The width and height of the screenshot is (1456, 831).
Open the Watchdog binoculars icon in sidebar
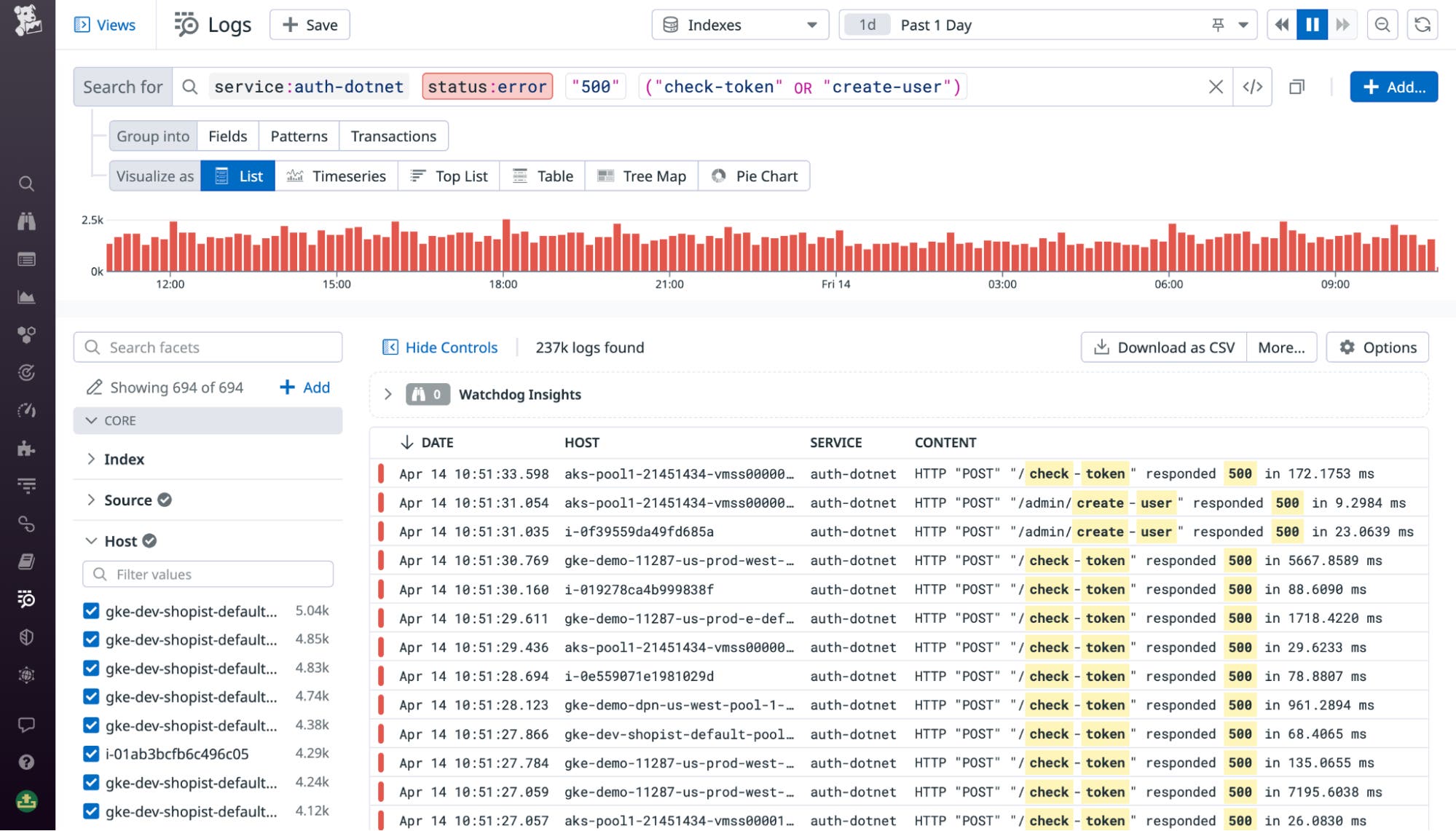pos(27,221)
